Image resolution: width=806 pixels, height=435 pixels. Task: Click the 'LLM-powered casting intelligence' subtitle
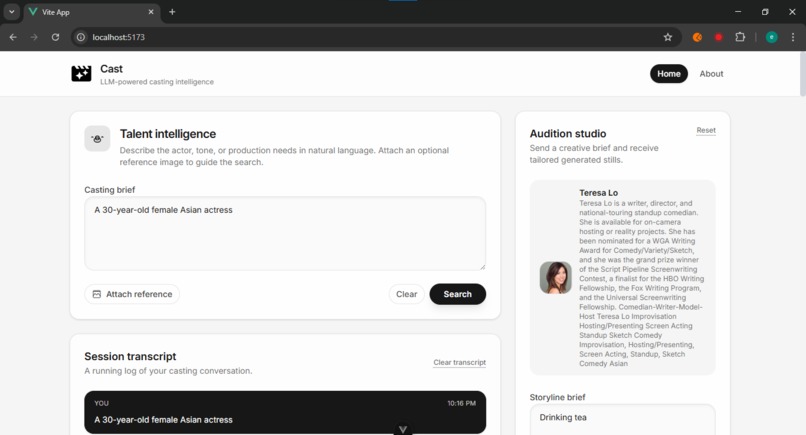157,82
